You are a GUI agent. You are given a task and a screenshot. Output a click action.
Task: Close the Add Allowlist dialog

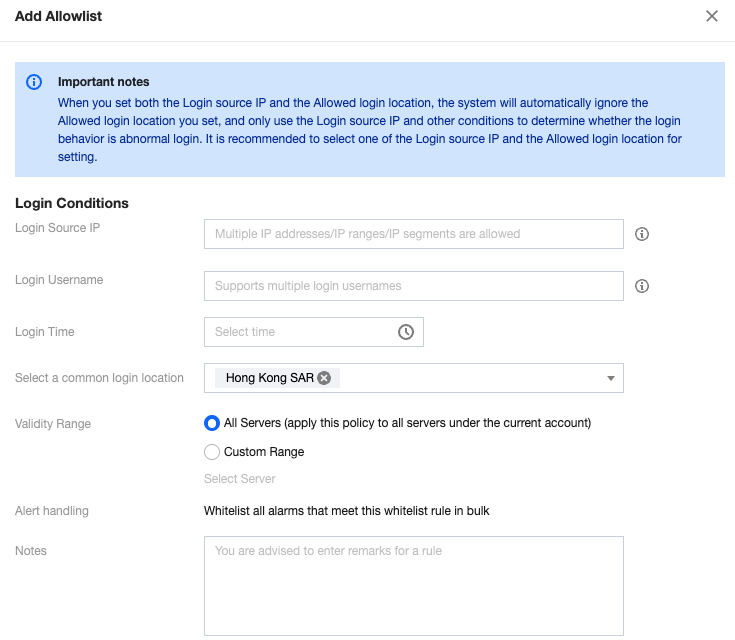[712, 16]
